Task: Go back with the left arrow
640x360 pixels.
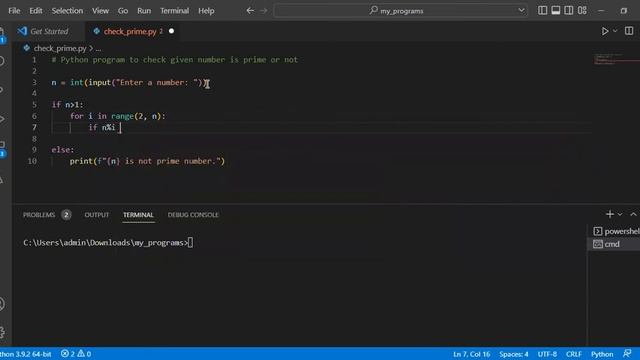Action: (x=250, y=11)
